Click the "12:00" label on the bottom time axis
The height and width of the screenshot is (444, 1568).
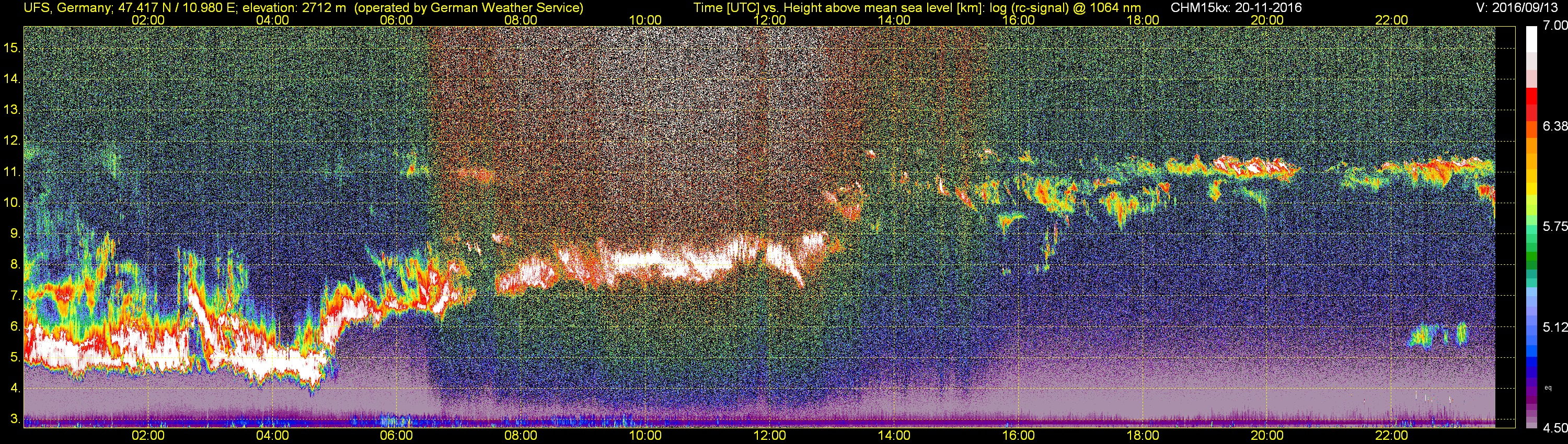tap(769, 436)
